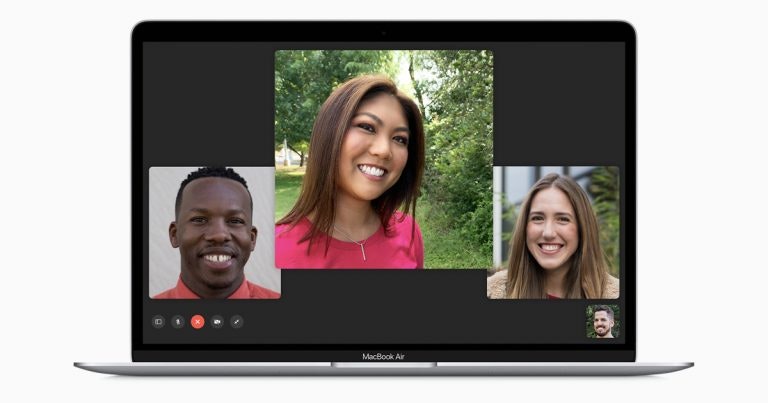Show the sidebar using the panel icon

click(158, 322)
